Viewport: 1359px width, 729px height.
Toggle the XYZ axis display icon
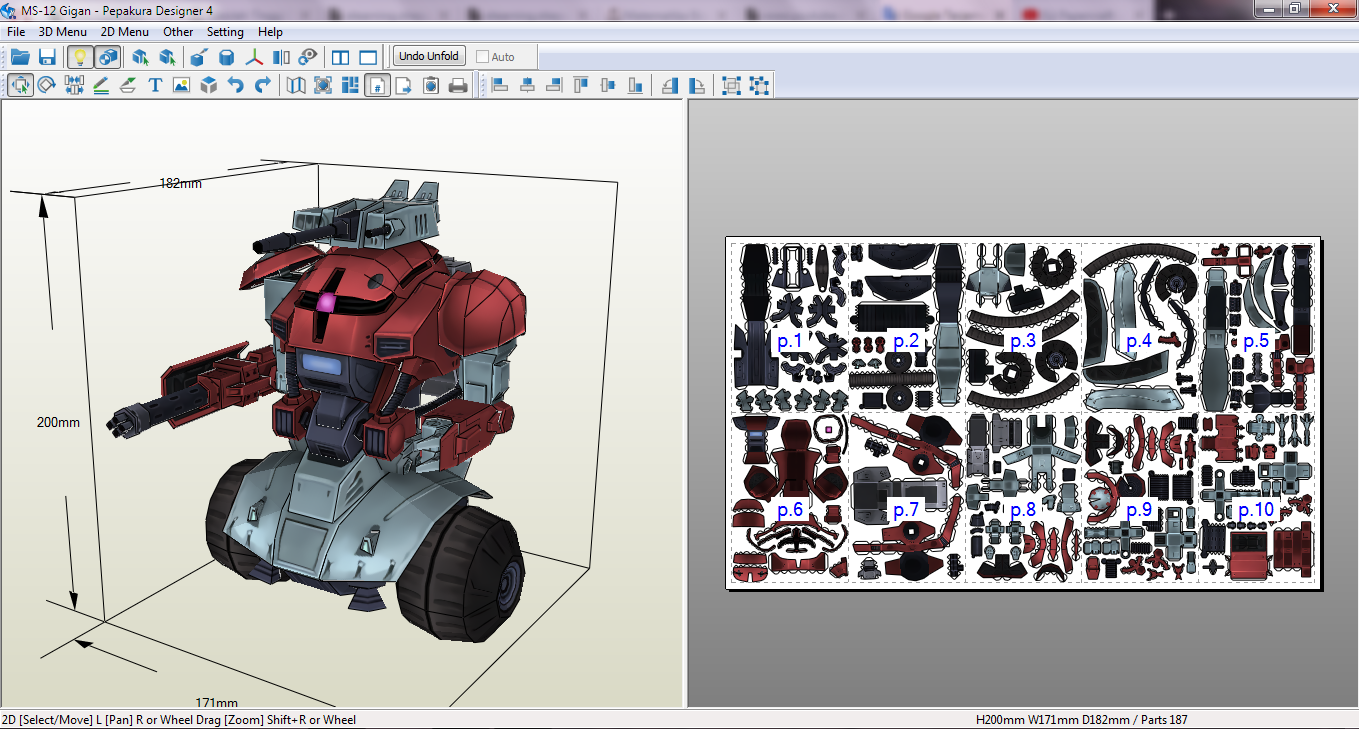[x=255, y=57]
